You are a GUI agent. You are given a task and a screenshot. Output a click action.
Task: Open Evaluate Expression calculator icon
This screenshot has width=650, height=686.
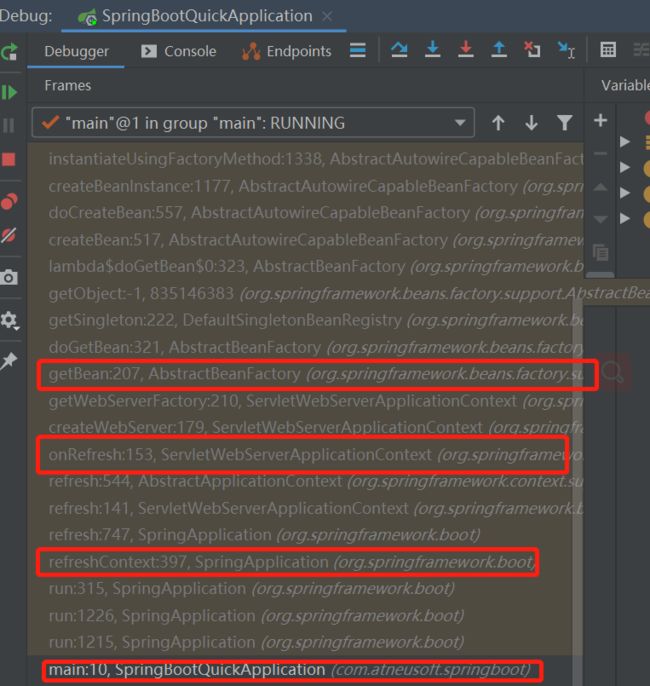[x=608, y=50]
